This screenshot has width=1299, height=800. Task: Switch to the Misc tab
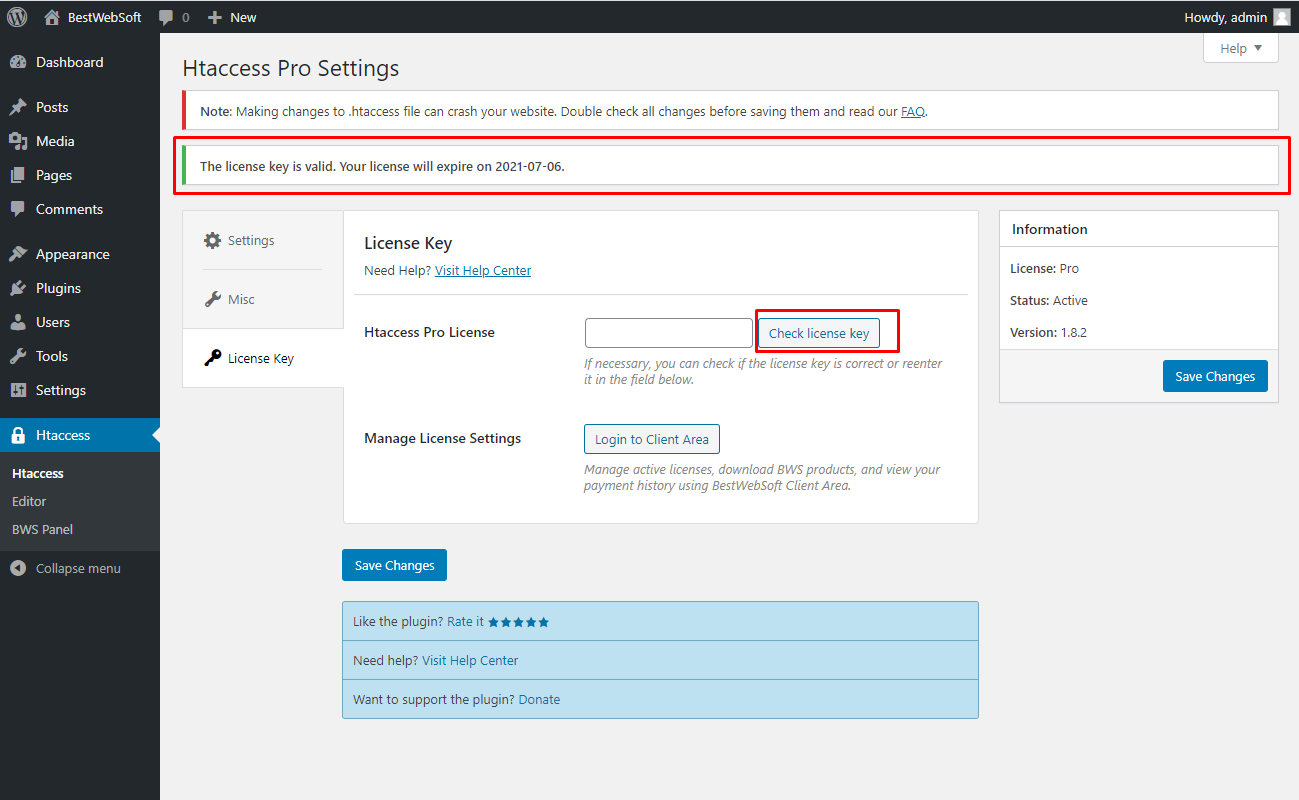pyautogui.click(x=263, y=299)
